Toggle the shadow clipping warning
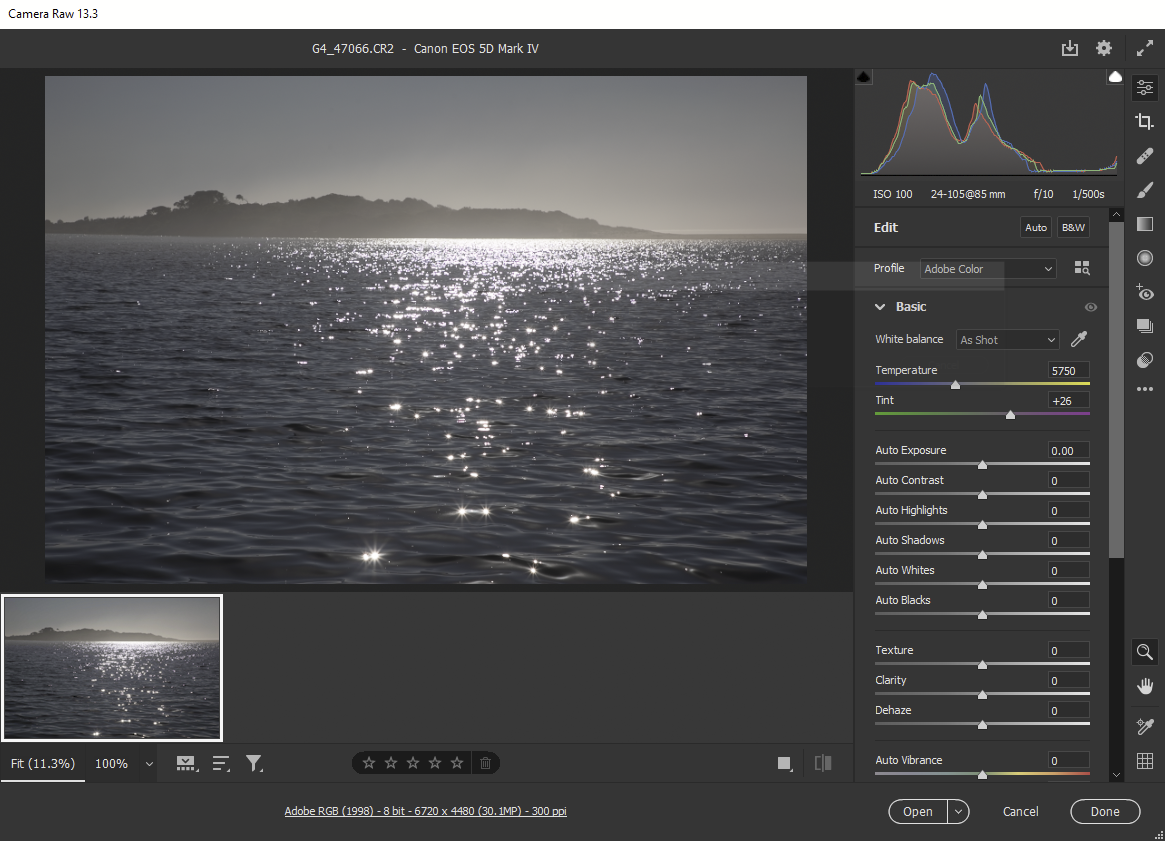Image resolution: width=1165 pixels, height=841 pixels. [x=864, y=77]
